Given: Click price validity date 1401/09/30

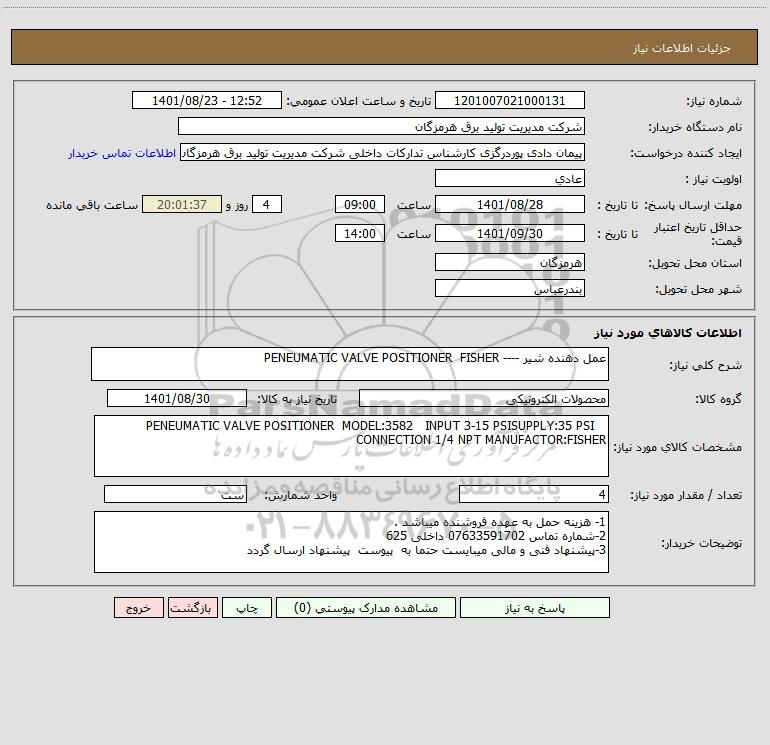Looking at the screenshot, I should point(510,233).
